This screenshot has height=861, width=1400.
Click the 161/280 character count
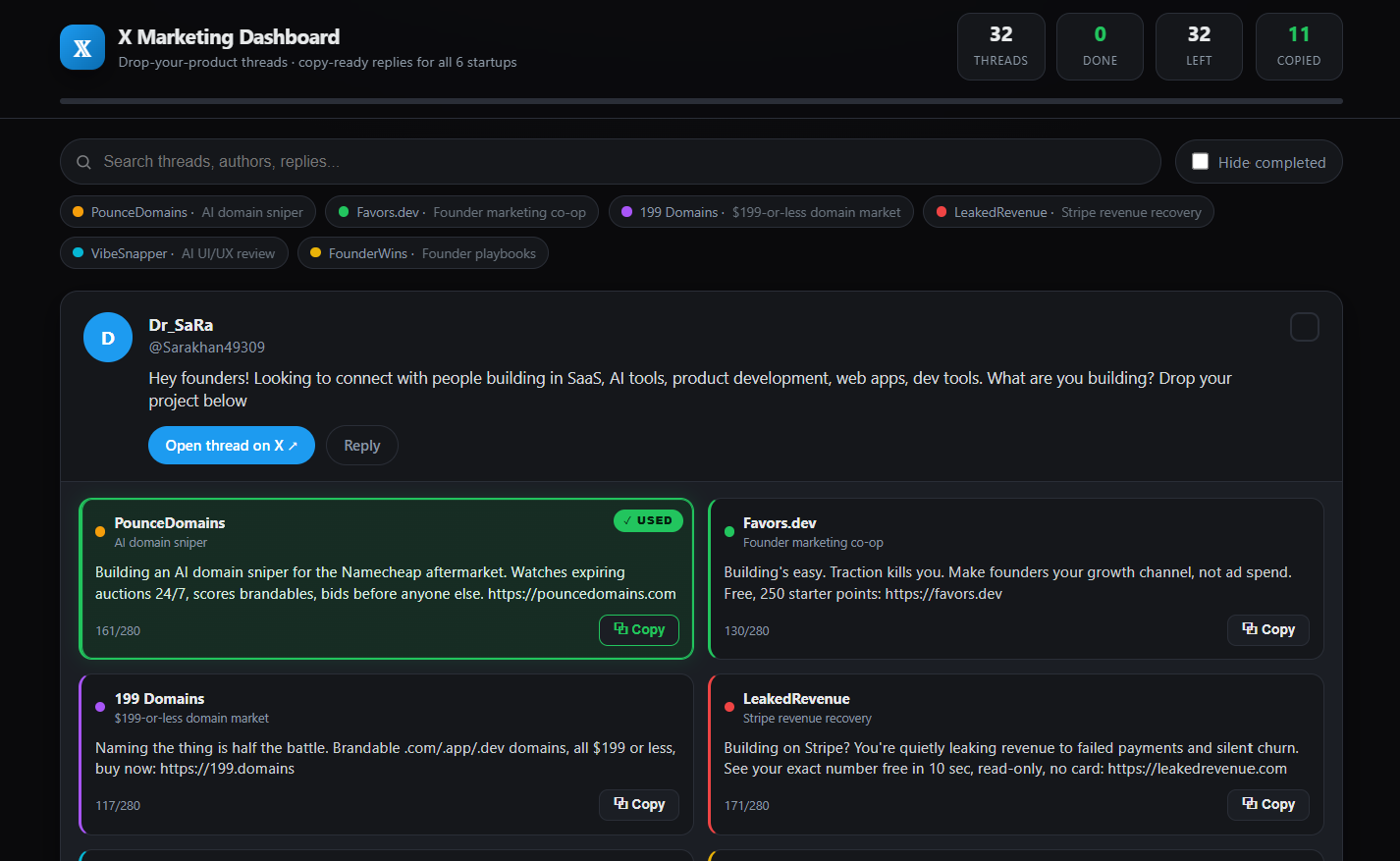[x=118, y=631]
